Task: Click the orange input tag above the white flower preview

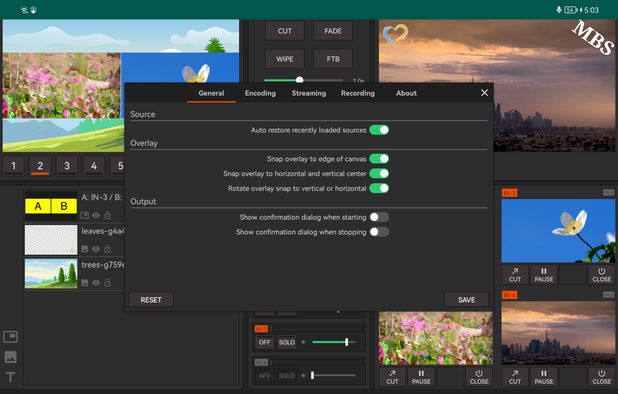Action: pyautogui.click(x=510, y=193)
